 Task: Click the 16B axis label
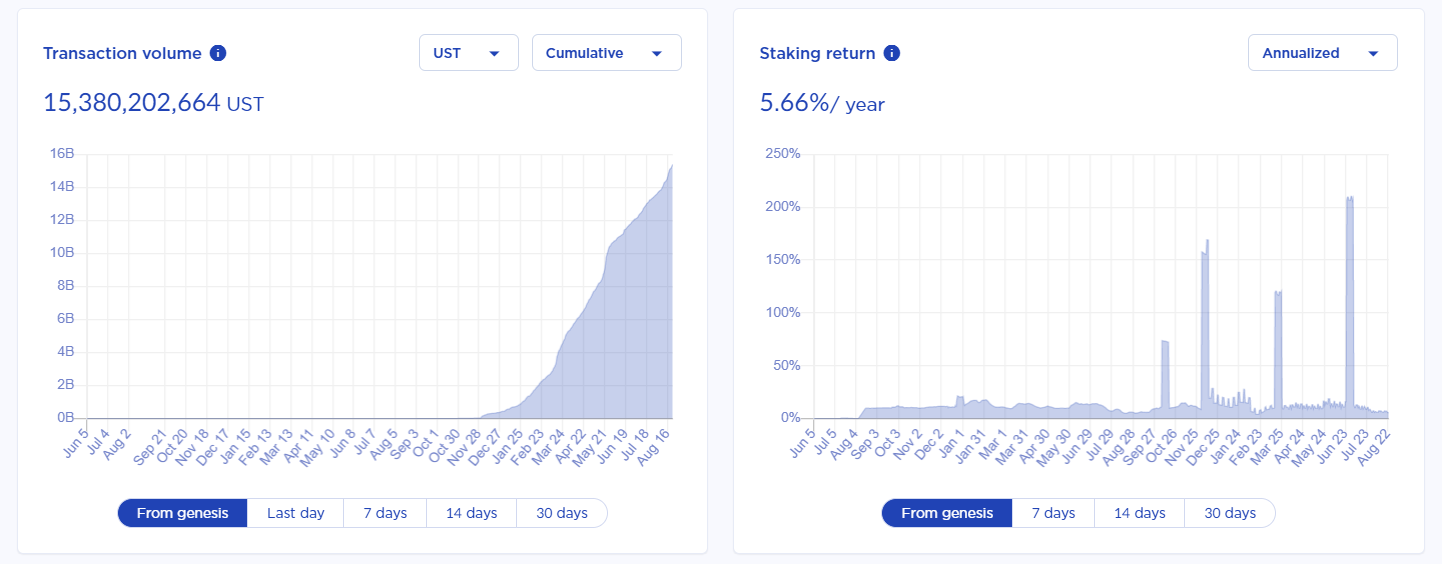[x=62, y=154]
